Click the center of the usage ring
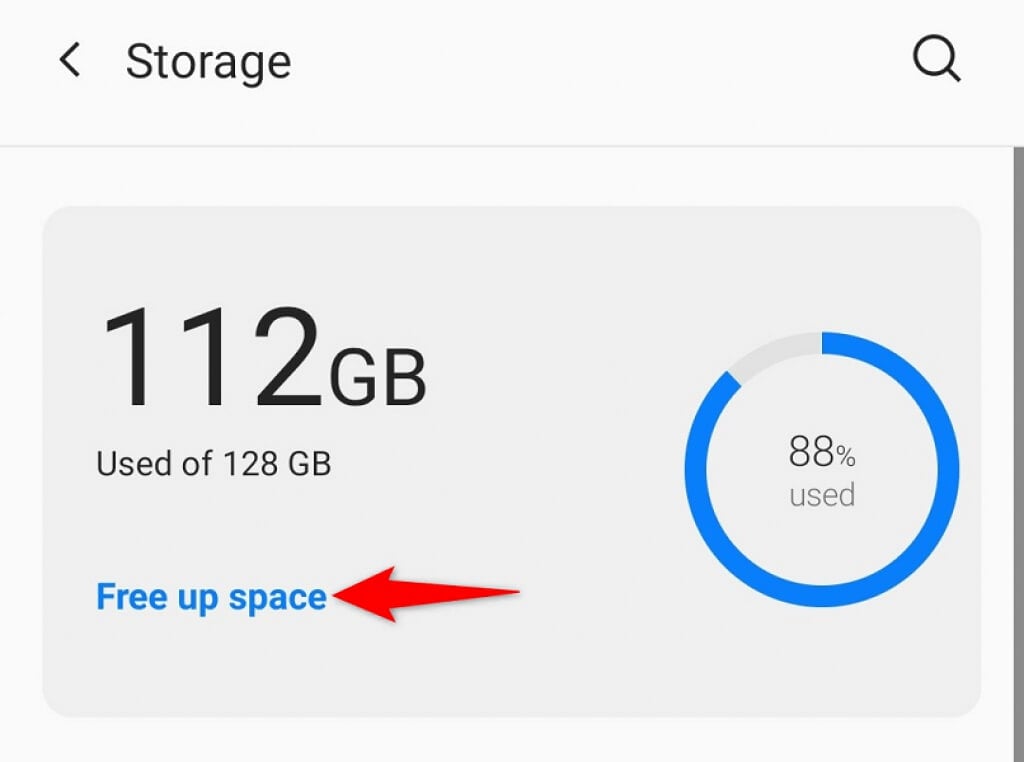The image size is (1024, 762). pyautogui.click(x=822, y=472)
